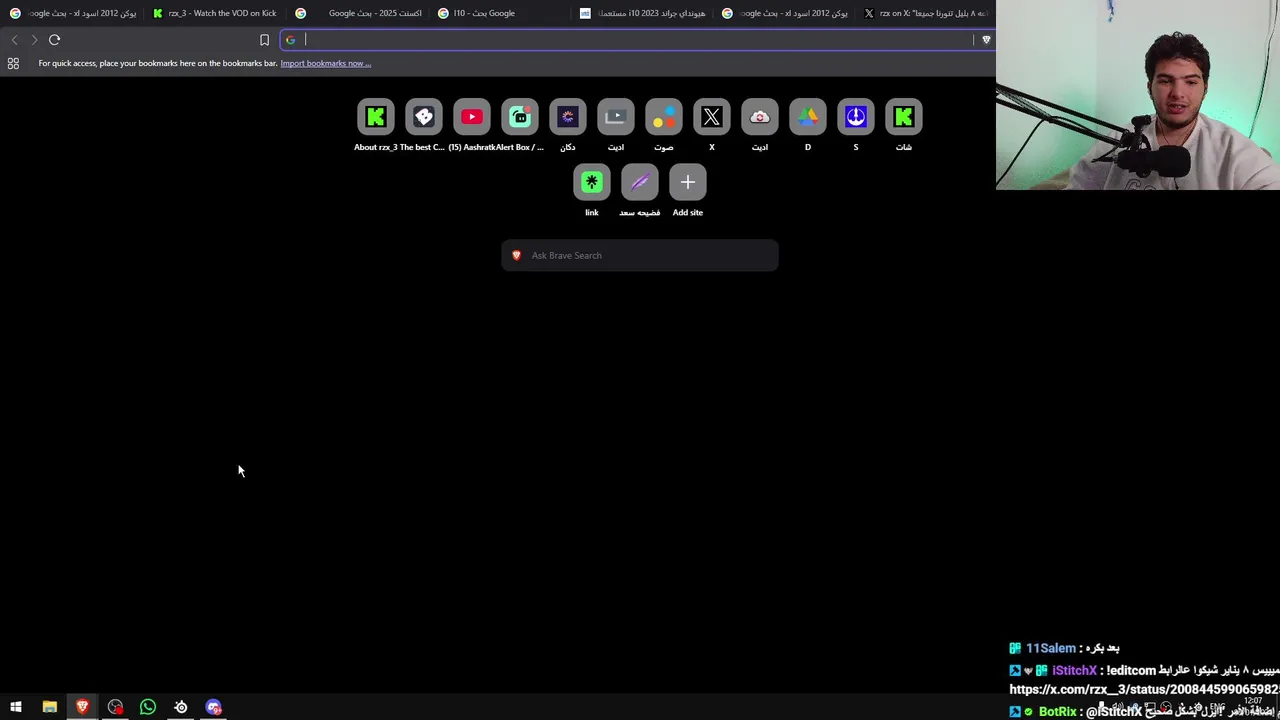
Task: Open the 'دكان' shortcut tile
Action: coord(568,118)
